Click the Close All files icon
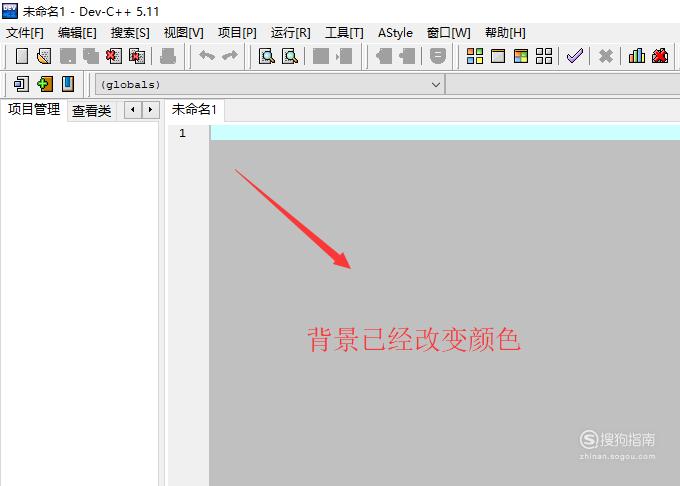 (x=137, y=56)
